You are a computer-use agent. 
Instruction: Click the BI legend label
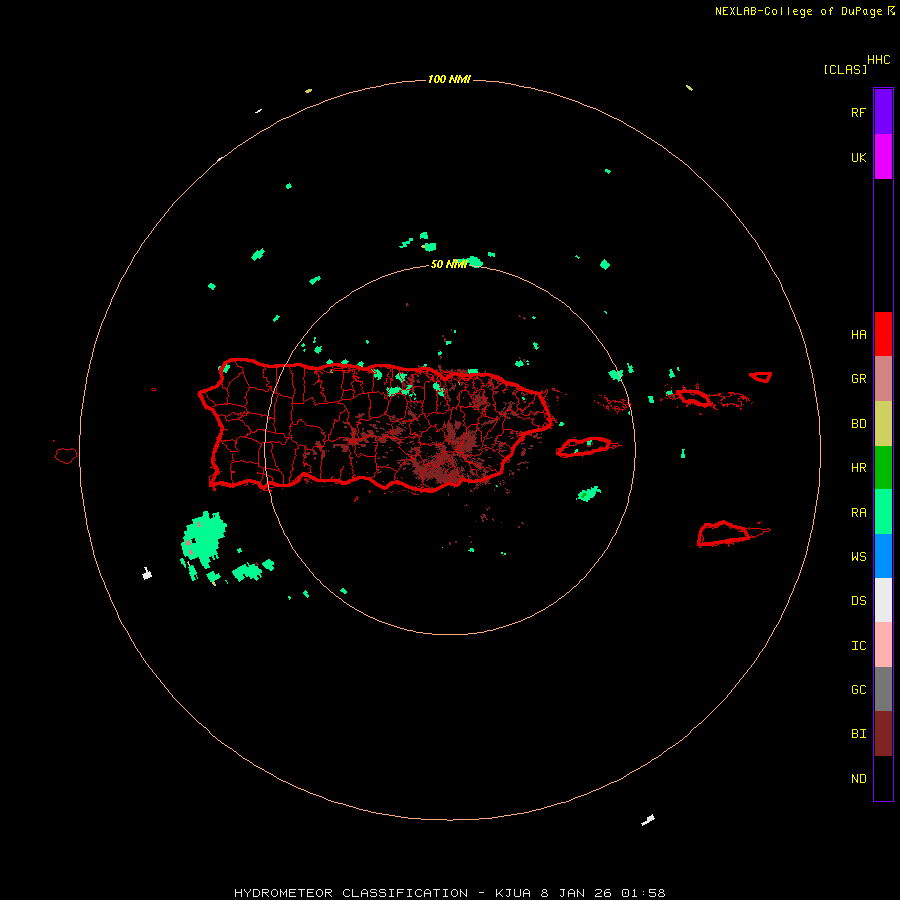[858, 734]
